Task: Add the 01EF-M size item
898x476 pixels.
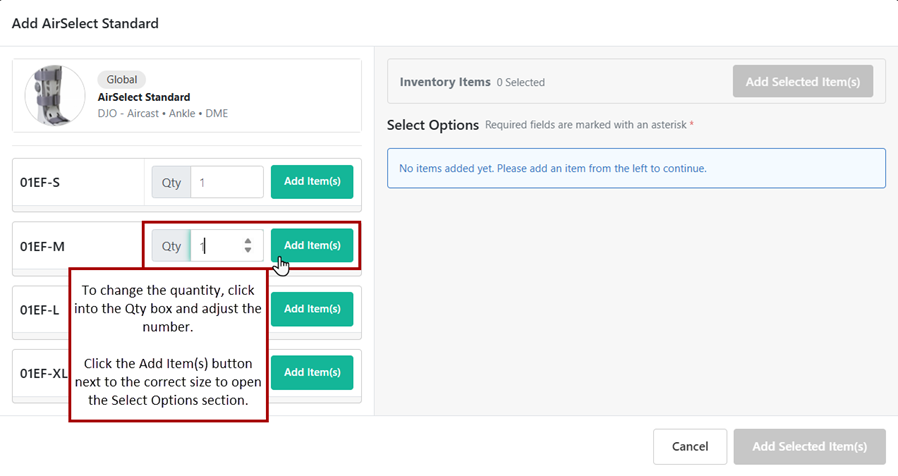Action: click(312, 246)
